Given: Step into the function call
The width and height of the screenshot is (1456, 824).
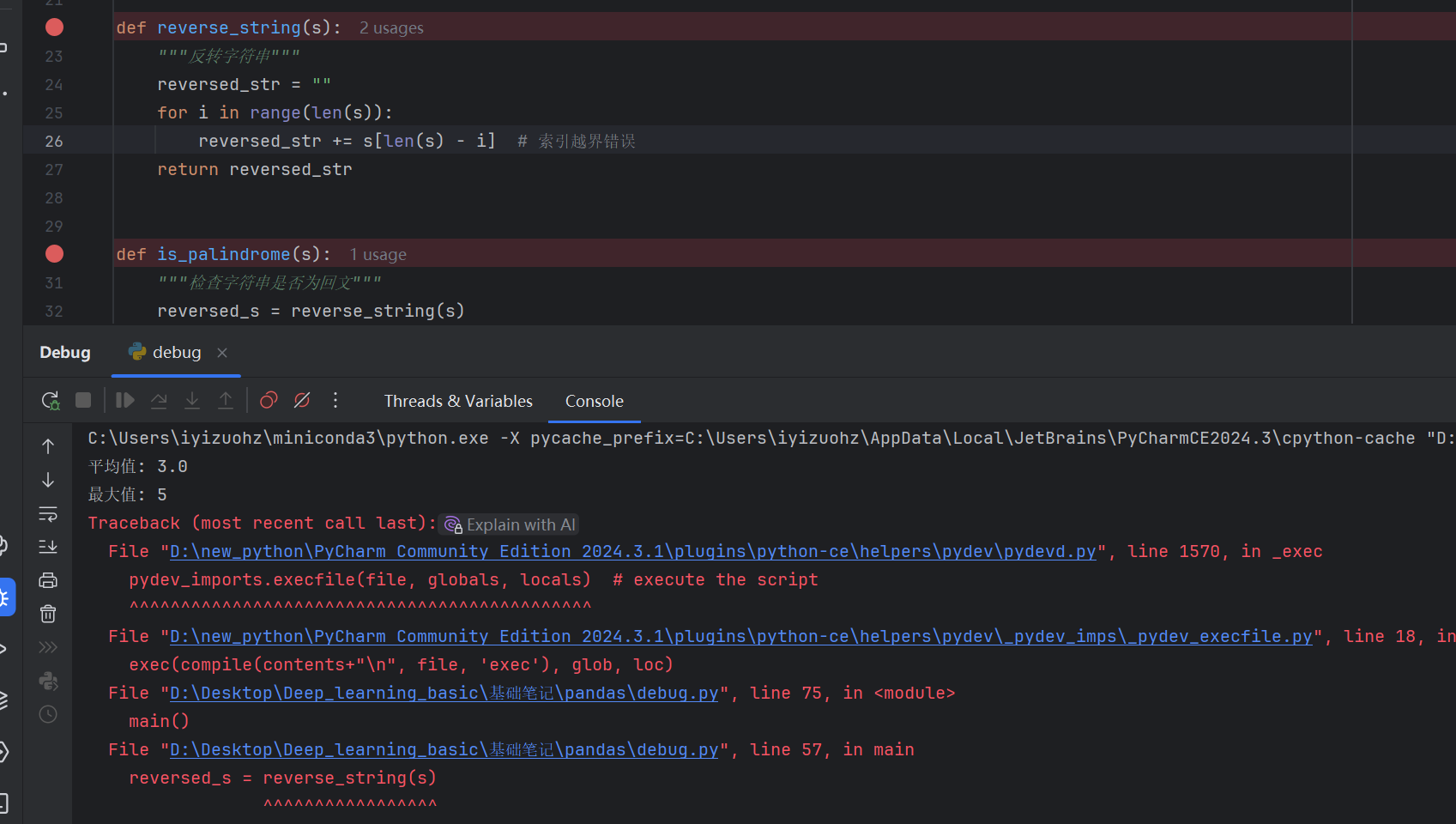Looking at the screenshot, I should point(192,400).
